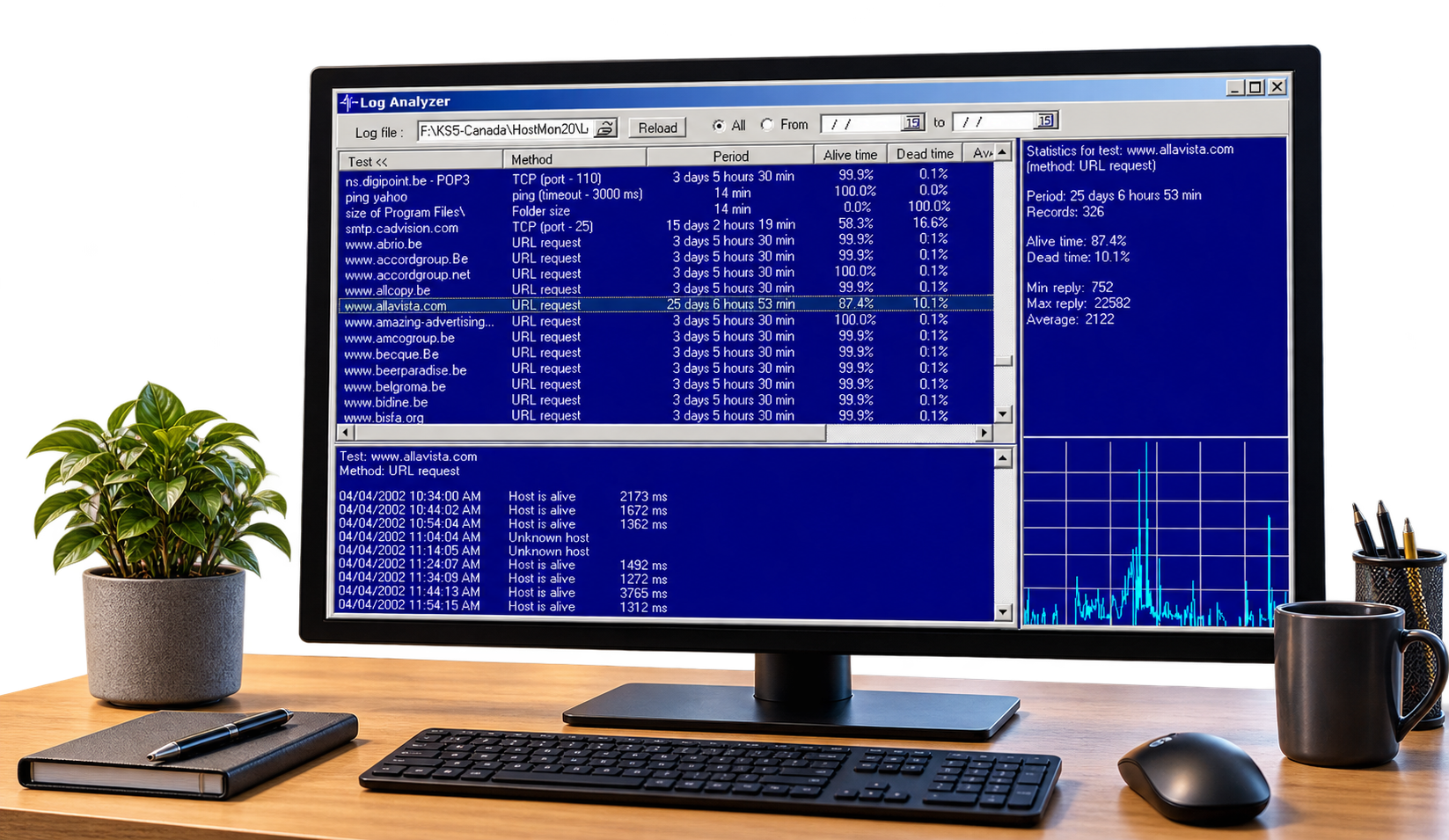Sort by the Alive time column header
Screen dimensions: 1449x840
(x=850, y=154)
